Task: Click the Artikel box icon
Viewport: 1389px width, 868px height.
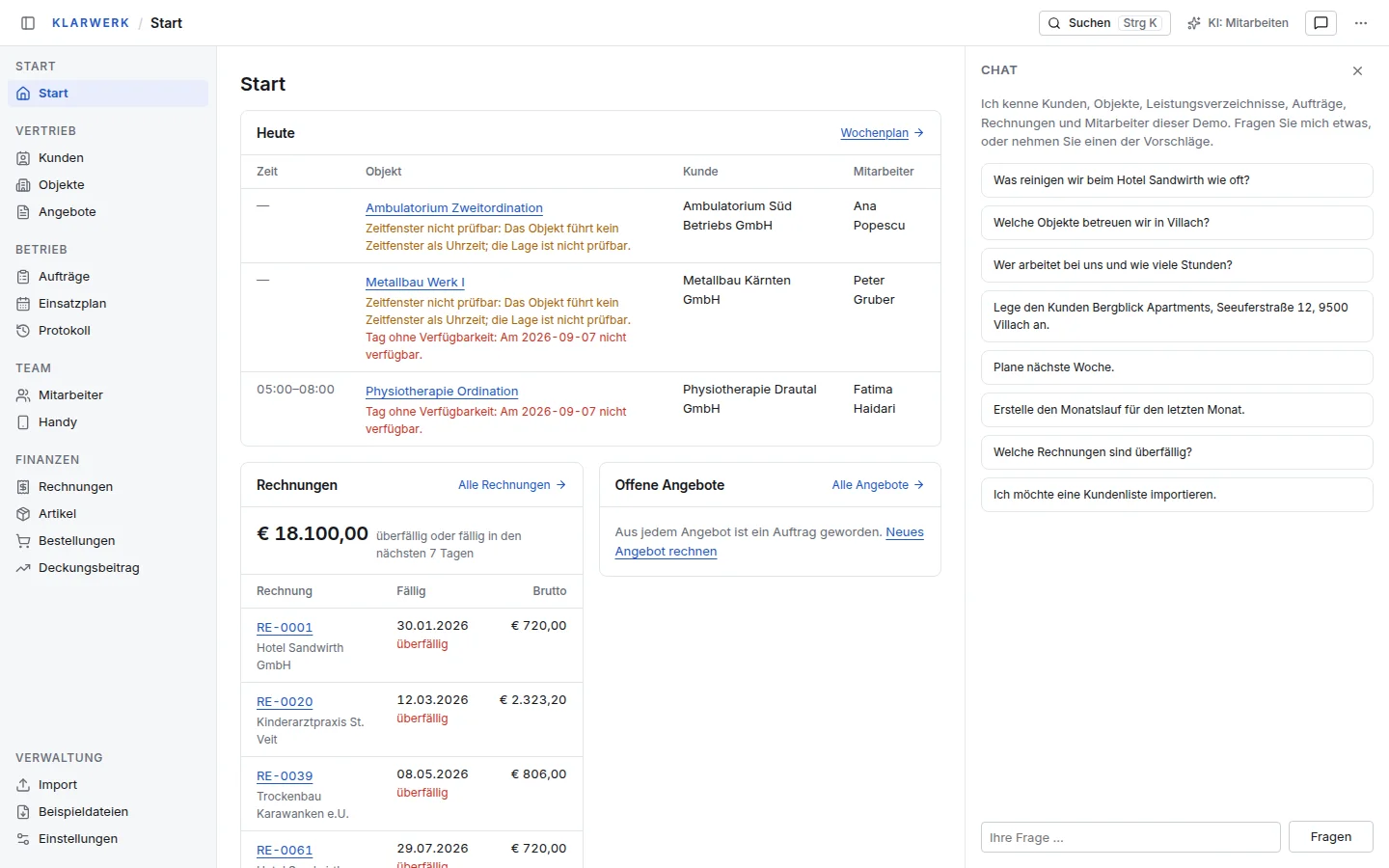Action: (x=23, y=514)
